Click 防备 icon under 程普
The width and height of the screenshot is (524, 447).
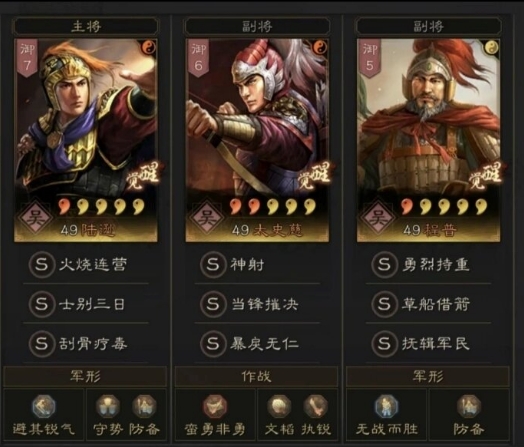click(469, 407)
